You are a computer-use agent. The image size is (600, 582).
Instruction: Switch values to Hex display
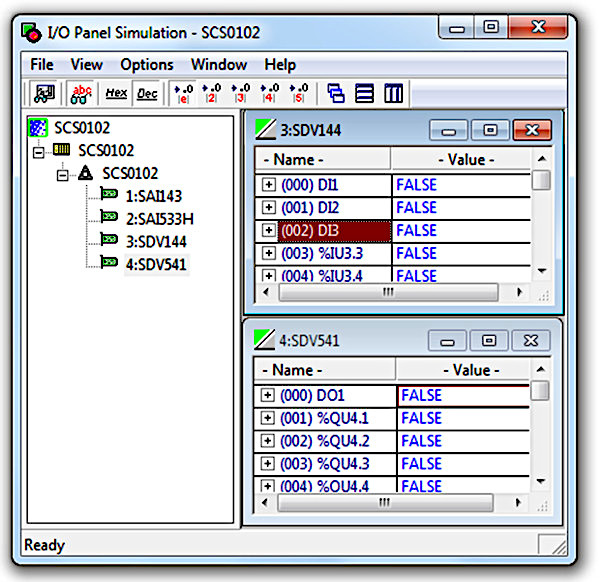coord(116,93)
